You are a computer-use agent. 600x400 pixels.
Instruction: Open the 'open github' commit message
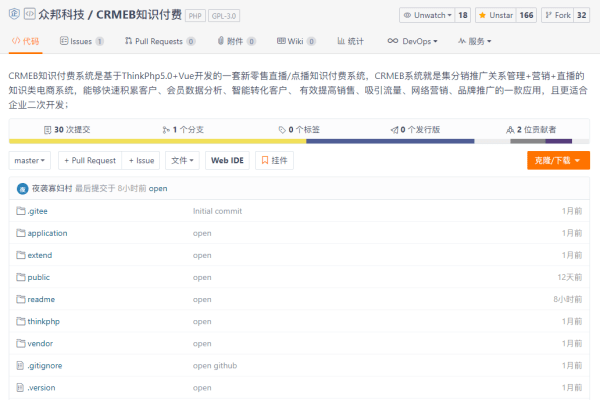tap(215, 366)
